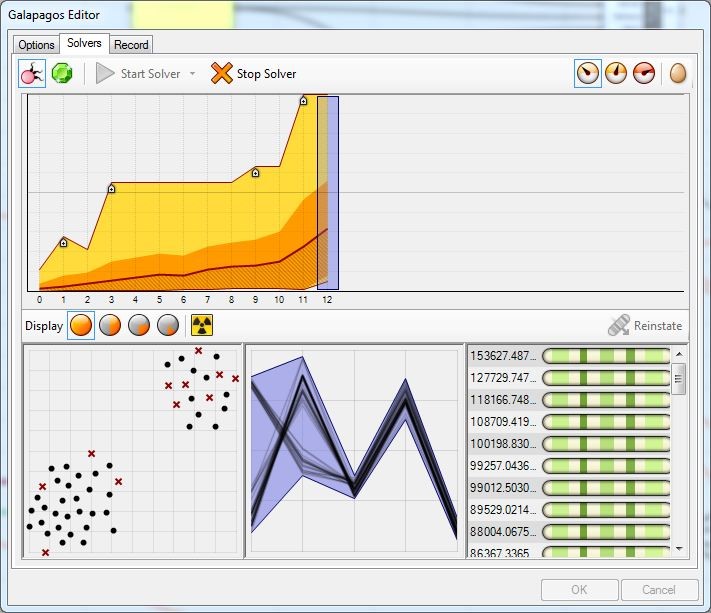Viewport: 711px width, 613px height.
Task: Select the genome with fitness 88004.0675
Action: point(569,531)
